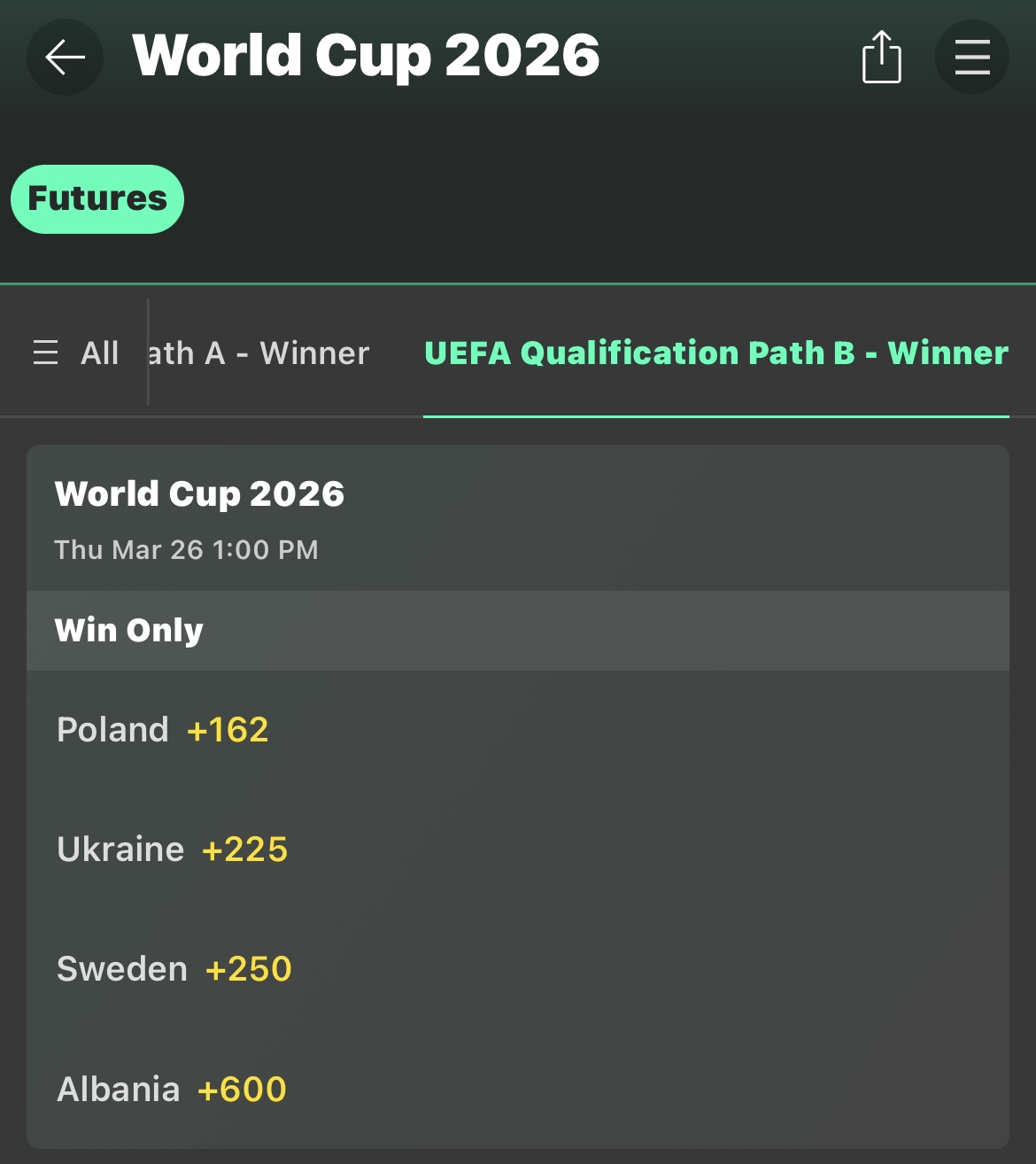Open the share sheet icon
Screen dimensions: 1036x1164
coord(881,58)
